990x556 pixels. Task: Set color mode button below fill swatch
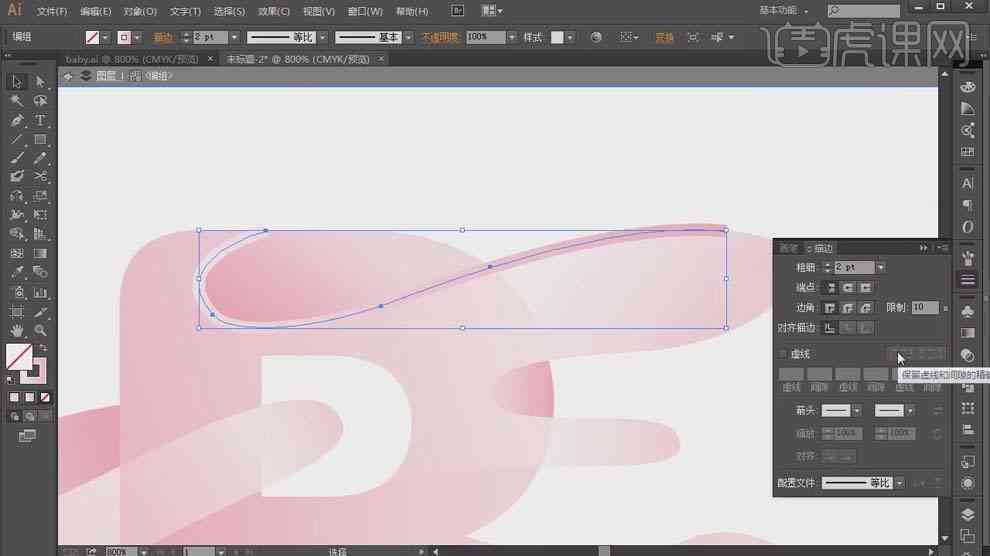coord(14,398)
